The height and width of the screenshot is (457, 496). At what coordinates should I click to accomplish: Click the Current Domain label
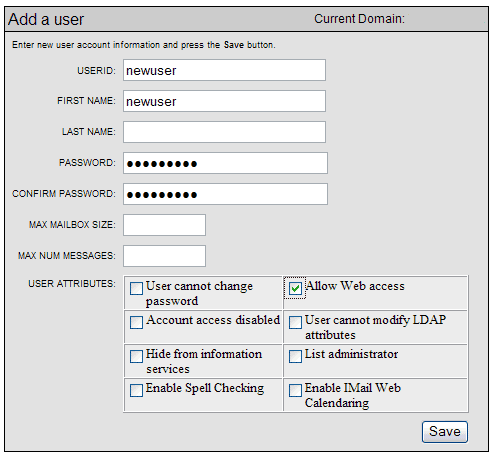pos(359,19)
